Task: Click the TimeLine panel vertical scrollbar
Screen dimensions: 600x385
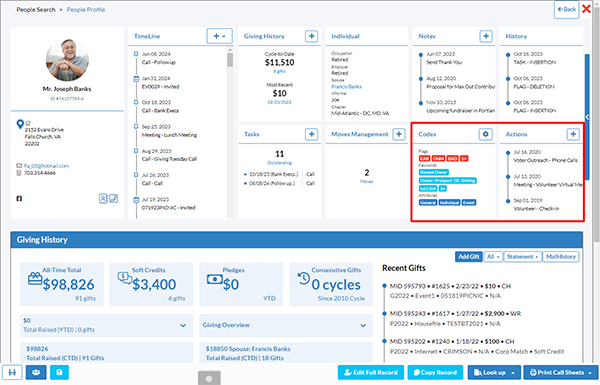Action: click(230, 132)
